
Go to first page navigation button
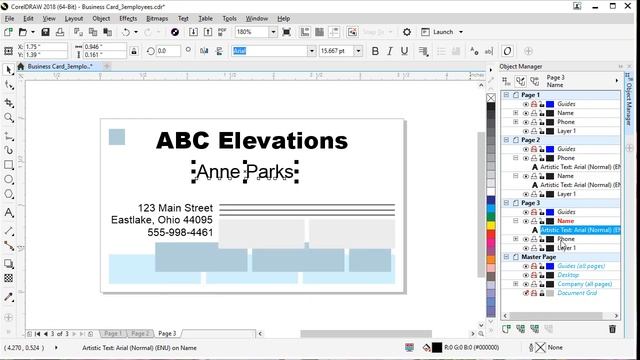tap(38, 333)
